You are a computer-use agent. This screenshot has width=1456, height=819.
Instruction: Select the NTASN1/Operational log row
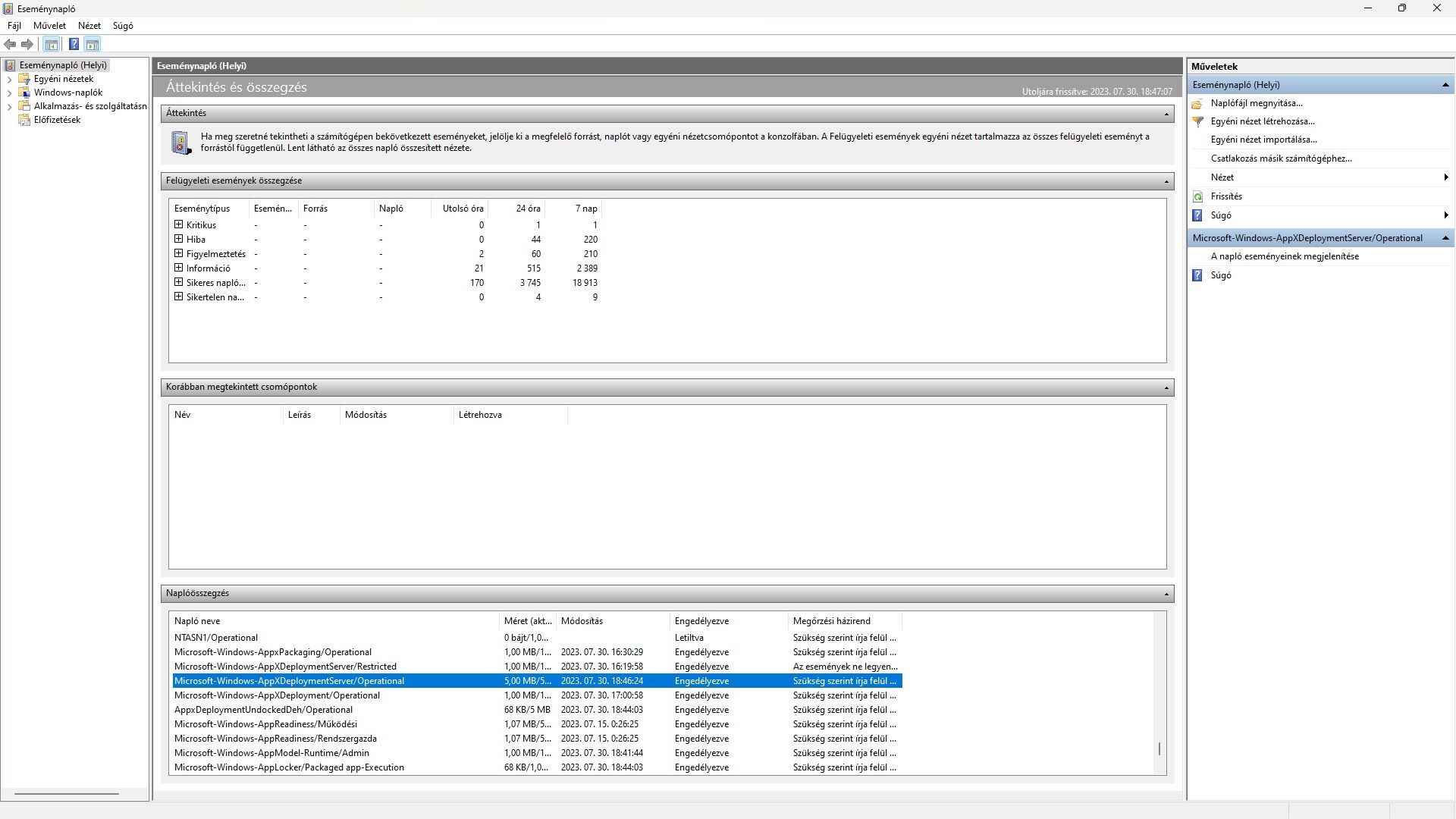537,638
